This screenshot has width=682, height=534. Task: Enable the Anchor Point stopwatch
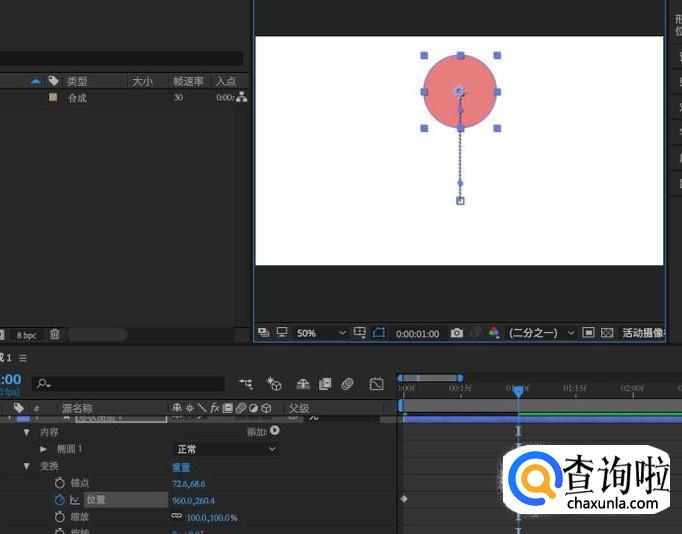[60, 483]
